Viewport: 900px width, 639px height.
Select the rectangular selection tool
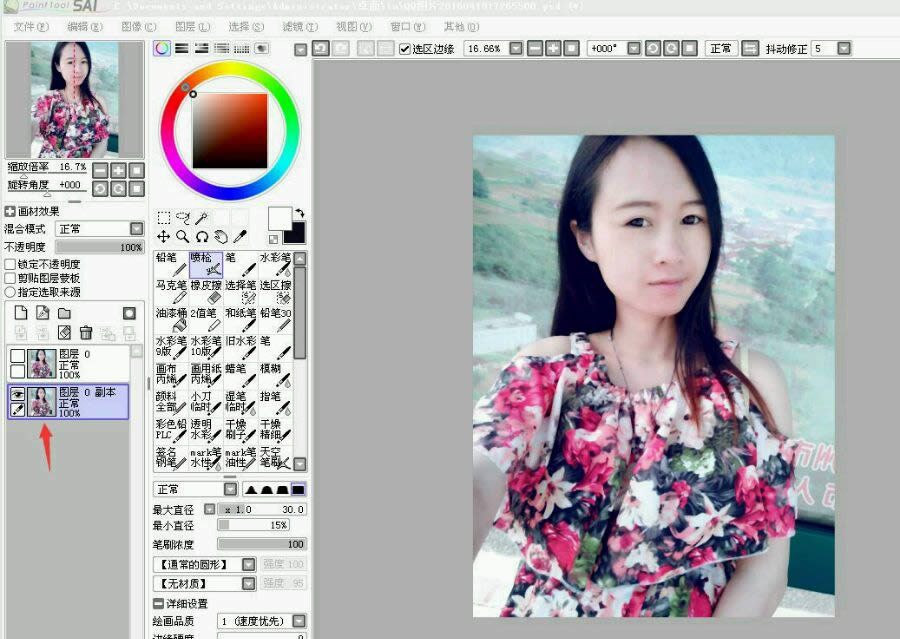[x=163, y=218]
